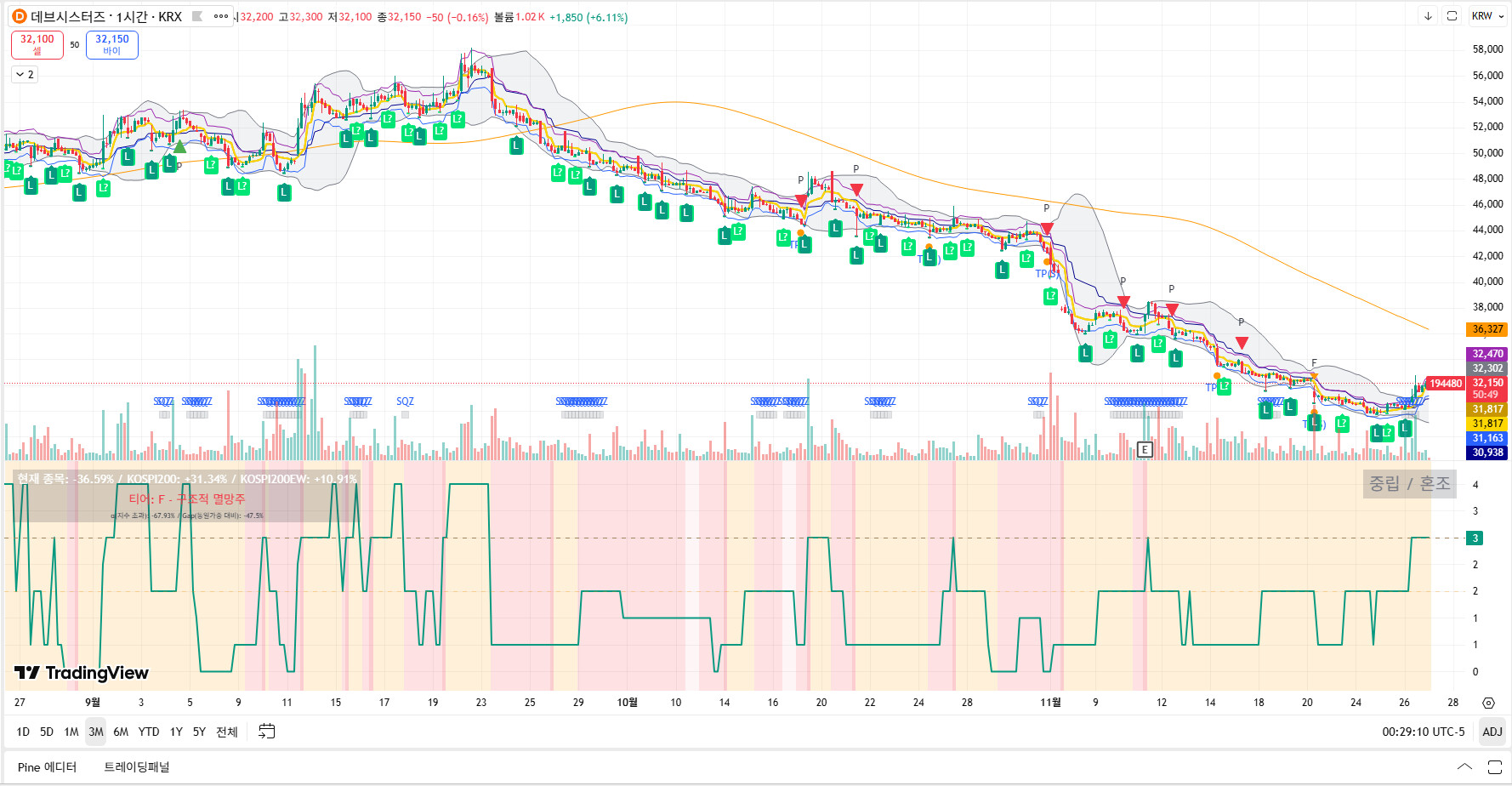Open the three-dot more menu in chart legend
Screen dimensions: 1512x786
tap(221, 16)
